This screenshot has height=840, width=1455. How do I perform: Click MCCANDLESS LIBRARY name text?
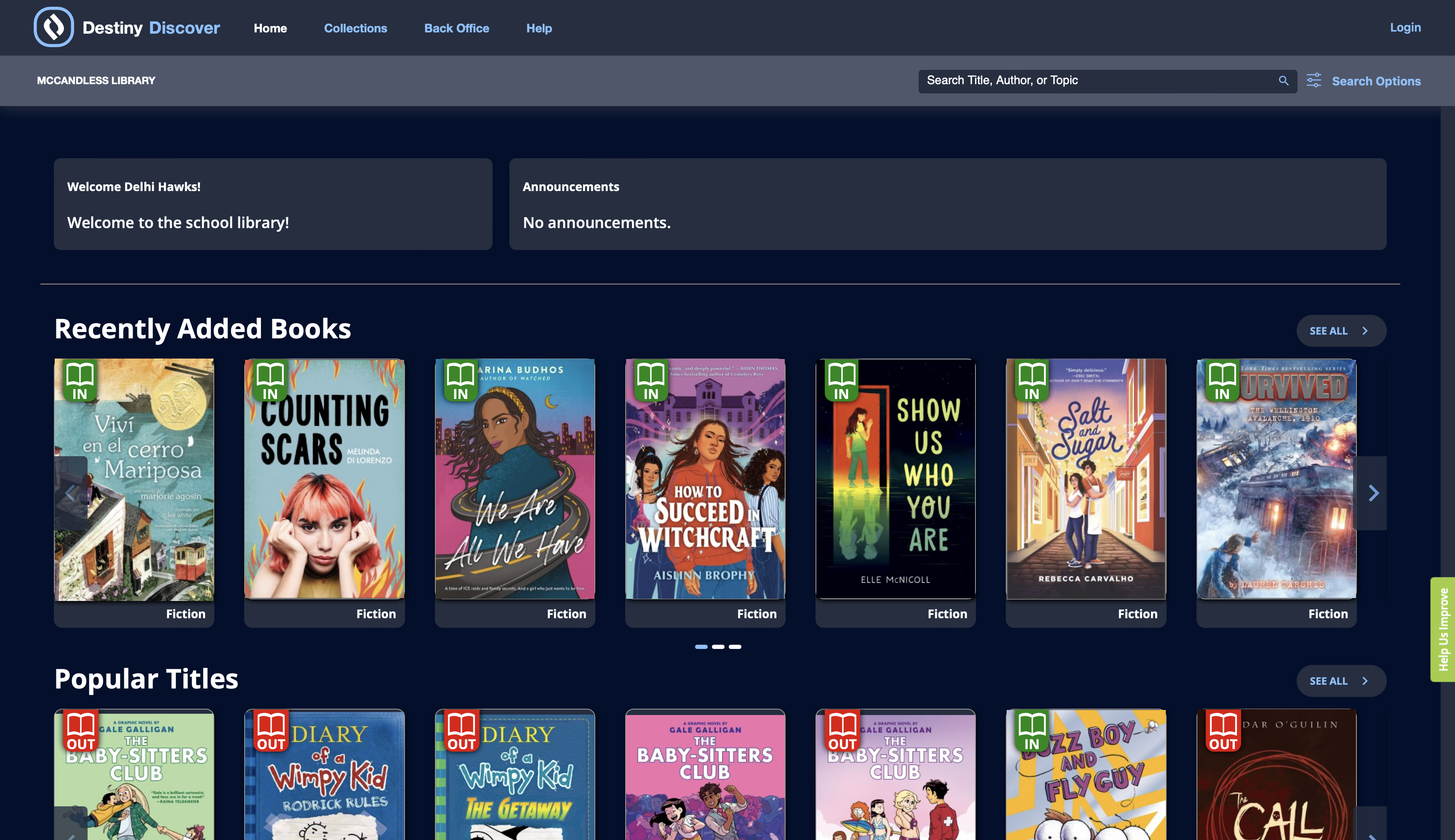coord(96,81)
